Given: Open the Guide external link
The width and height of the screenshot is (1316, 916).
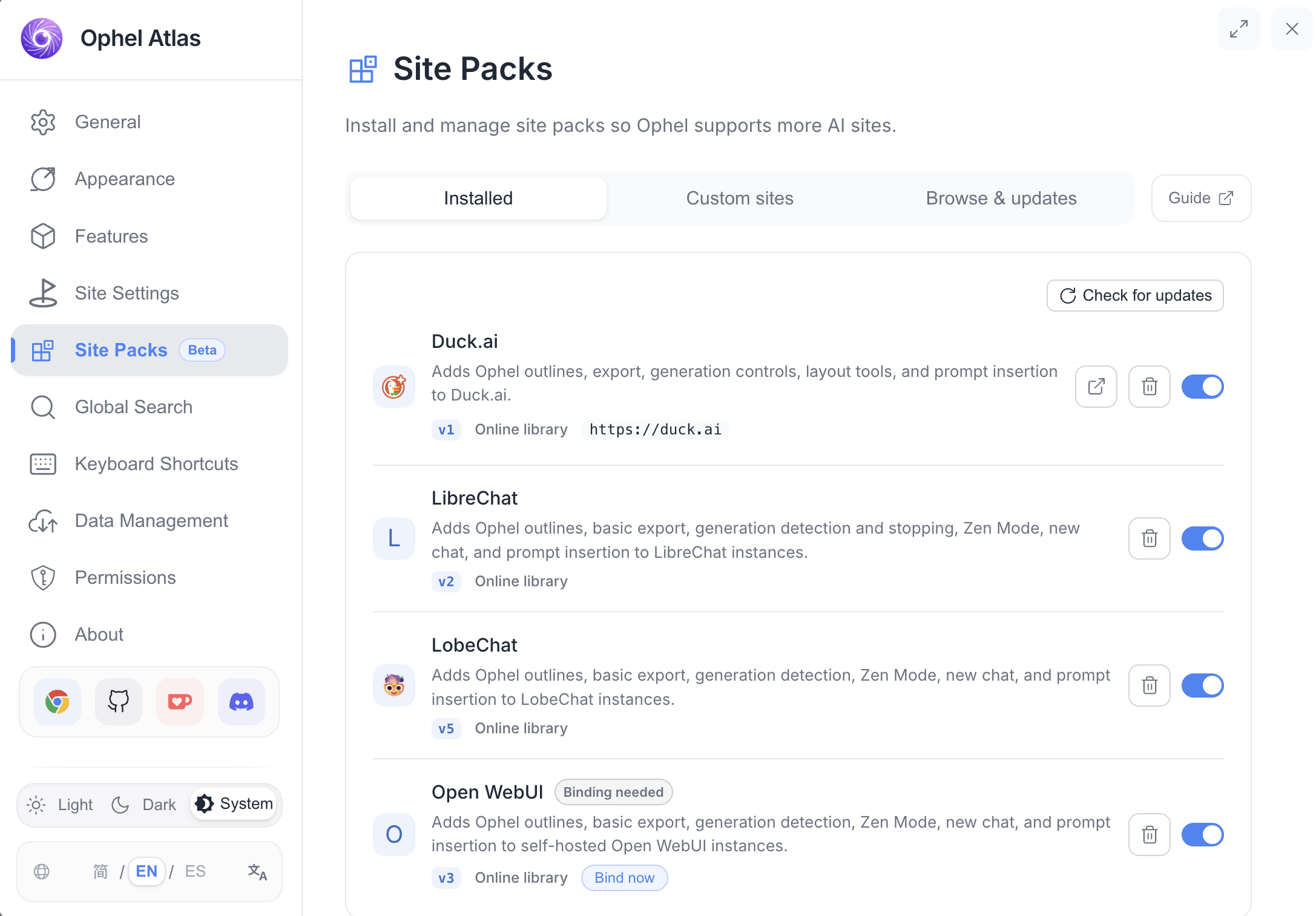Looking at the screenshot, I should 1201,198.
